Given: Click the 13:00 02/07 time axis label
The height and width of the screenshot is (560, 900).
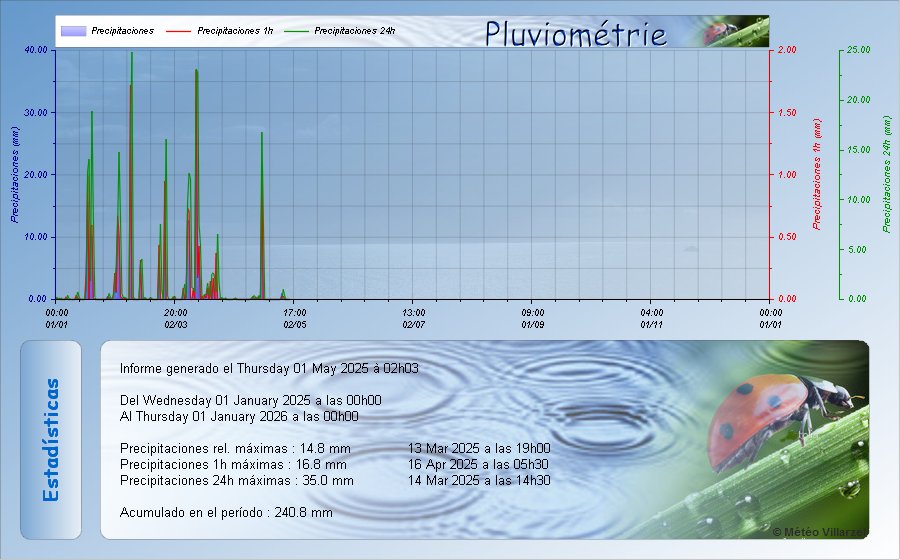Looking at the screenshot, I should tap(413, 318).
